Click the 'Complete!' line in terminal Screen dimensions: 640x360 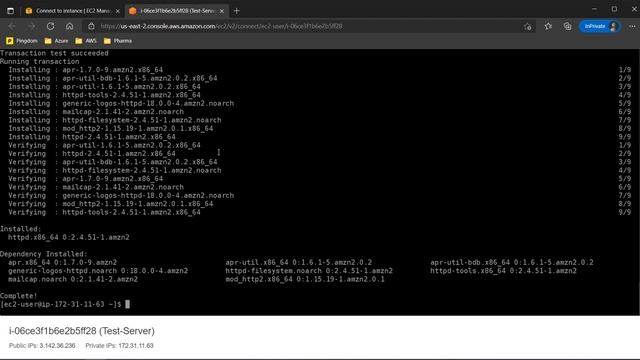pyautogui.click(x=18, y=296)
